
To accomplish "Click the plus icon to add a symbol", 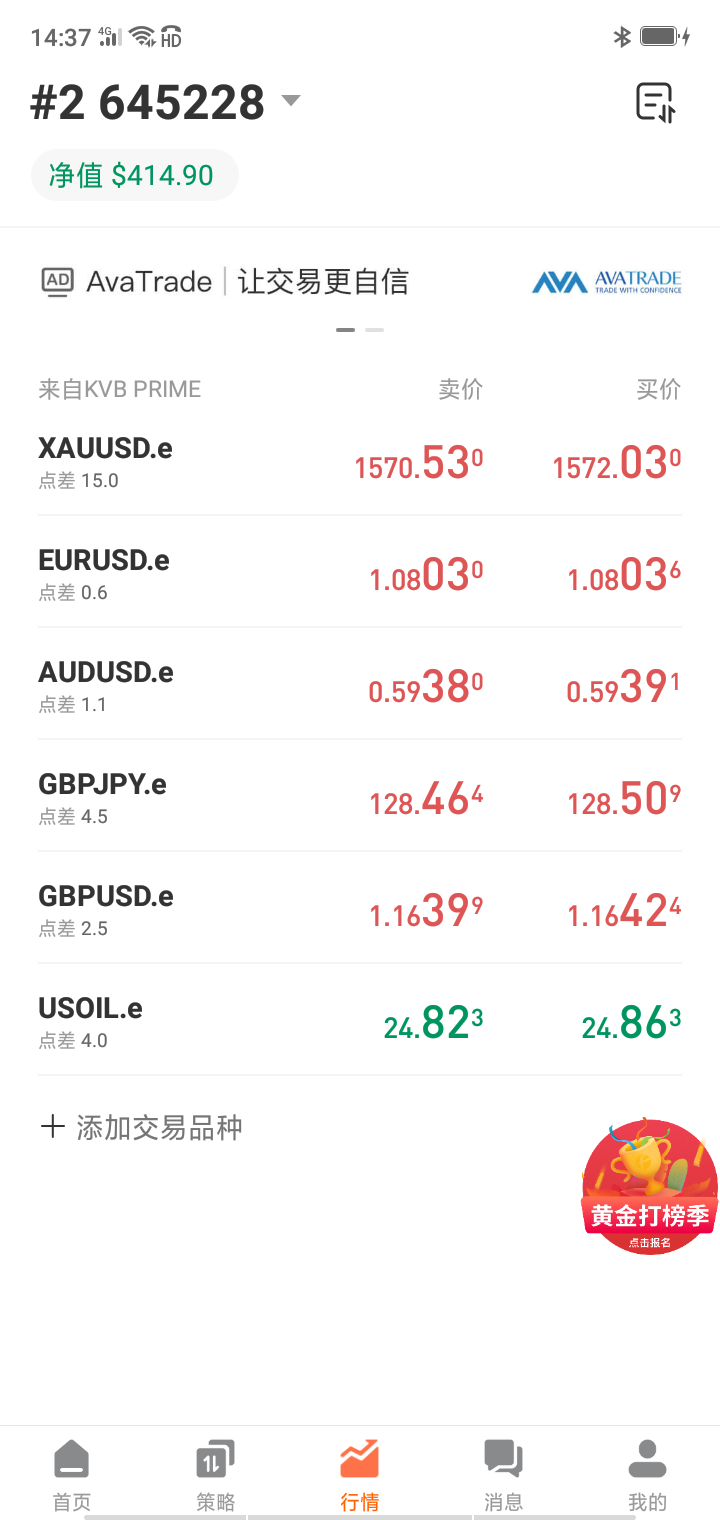I will coord(52,1128).
